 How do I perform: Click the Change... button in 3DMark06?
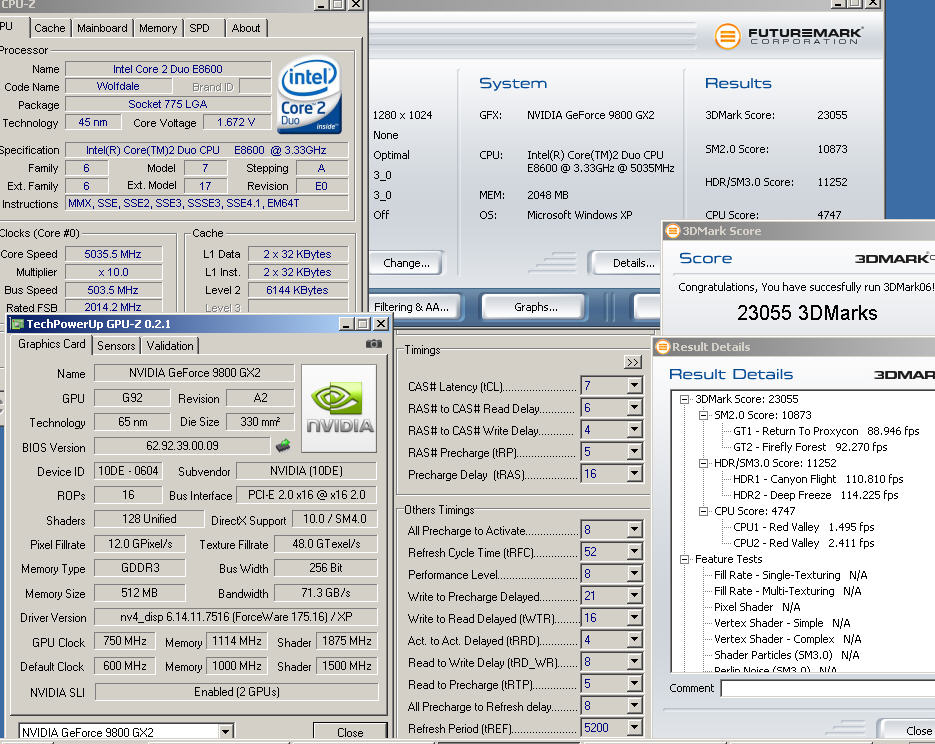(x=406, y=263)
